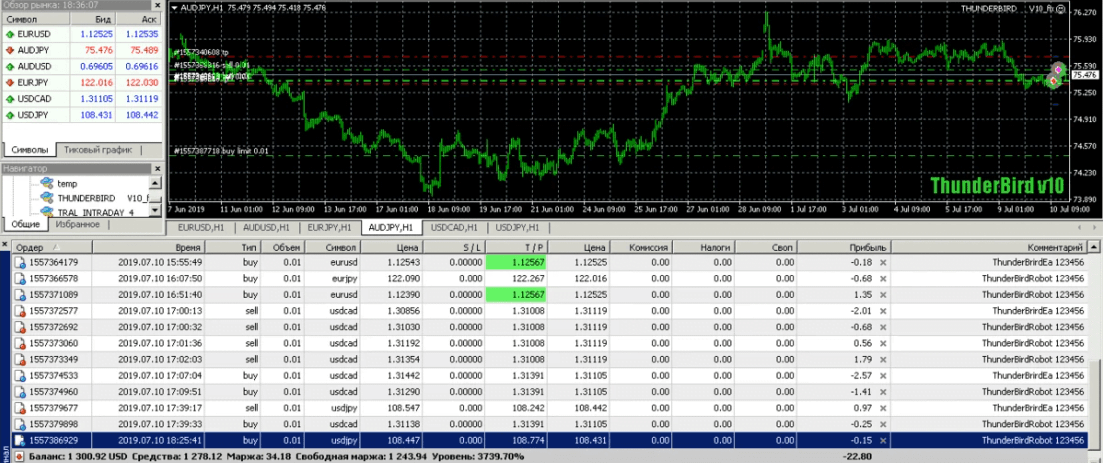
Task: Click the red down arrow icon beside AUDJPY
Action: 9,50
